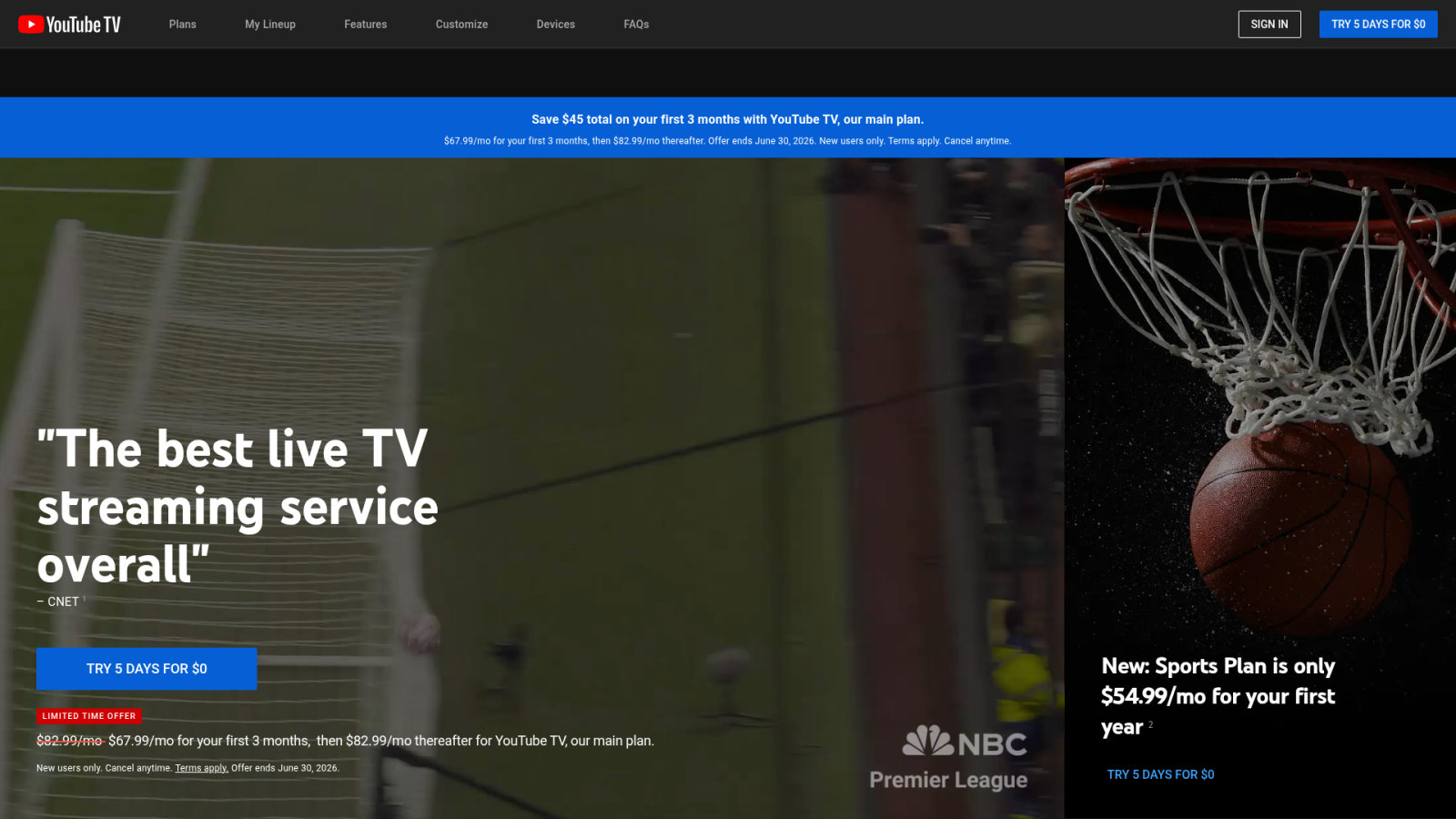Click the YouTube TV logo
This screenshot has height=819, width=1456.
coord(69,25)
